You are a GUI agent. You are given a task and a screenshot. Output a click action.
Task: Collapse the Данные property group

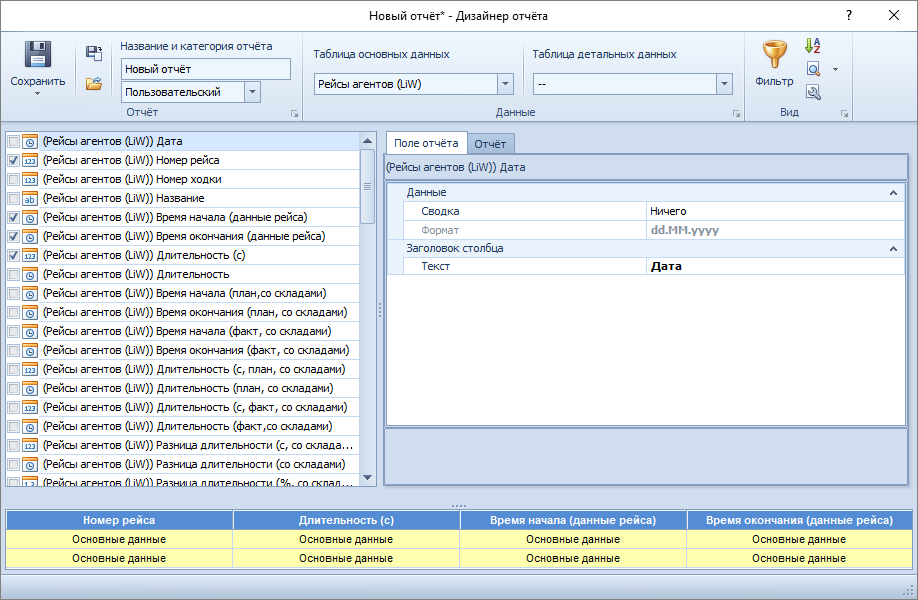[x=893, y=193]
